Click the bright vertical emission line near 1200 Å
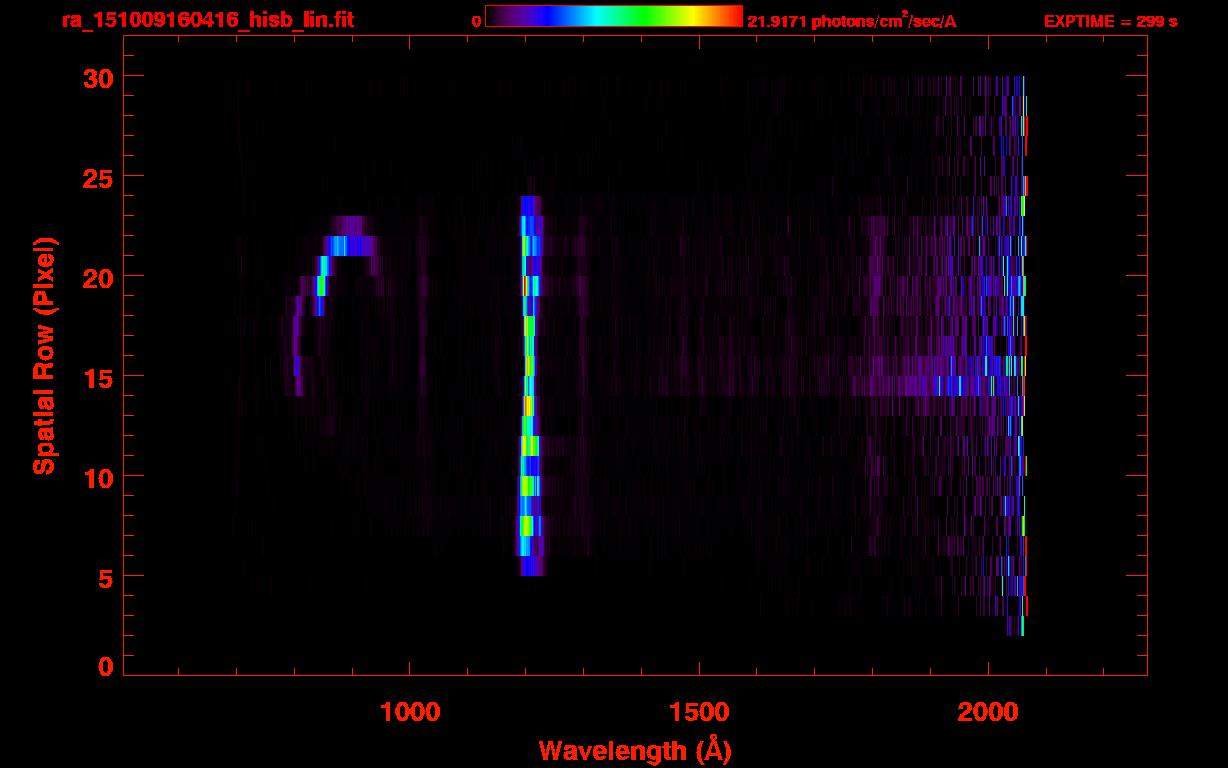 [530, 386]
